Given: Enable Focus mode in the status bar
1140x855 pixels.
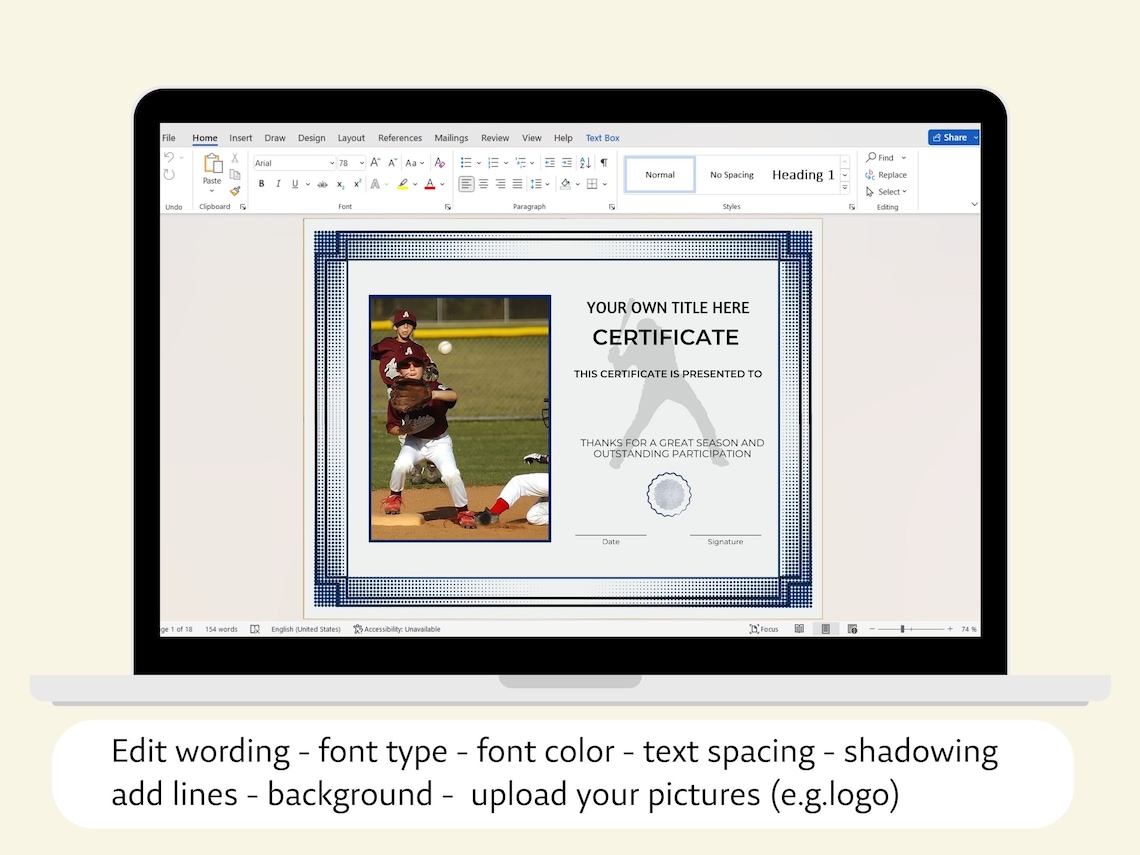Looking at the screenshot, I should pyautogui.click(x=763, y=628).
